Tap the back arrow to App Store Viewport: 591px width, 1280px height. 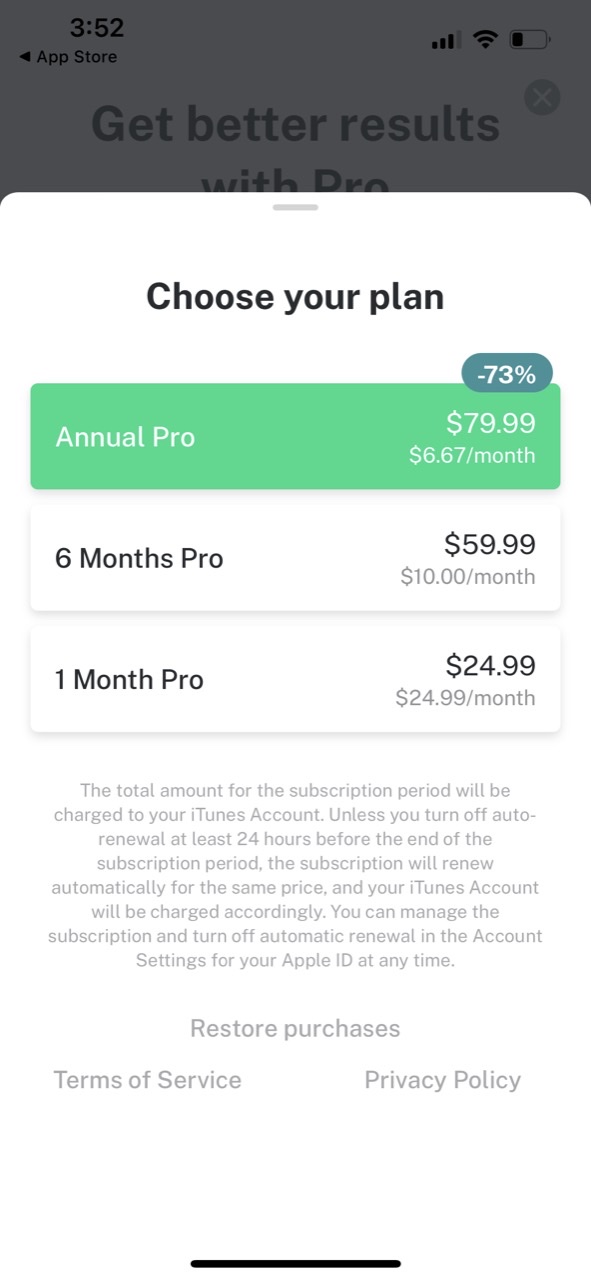24,57
